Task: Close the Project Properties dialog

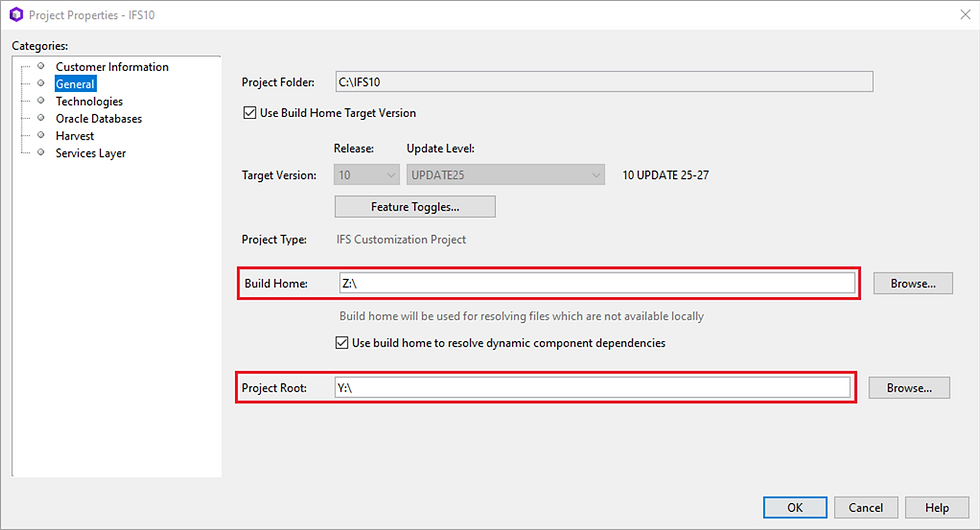Action: click(x=965, y=14)
